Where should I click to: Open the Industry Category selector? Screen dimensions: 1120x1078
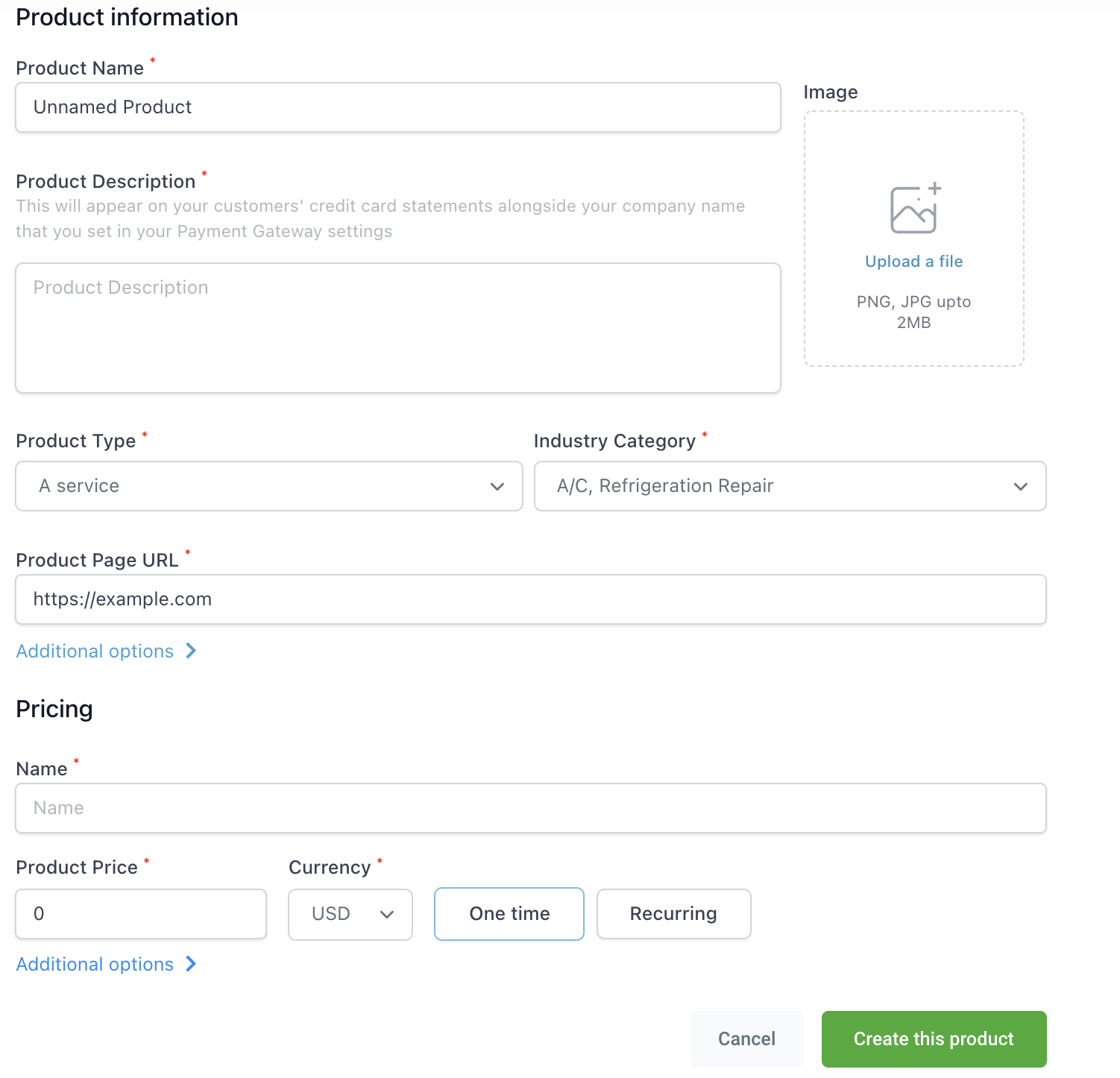pos(790,487)
